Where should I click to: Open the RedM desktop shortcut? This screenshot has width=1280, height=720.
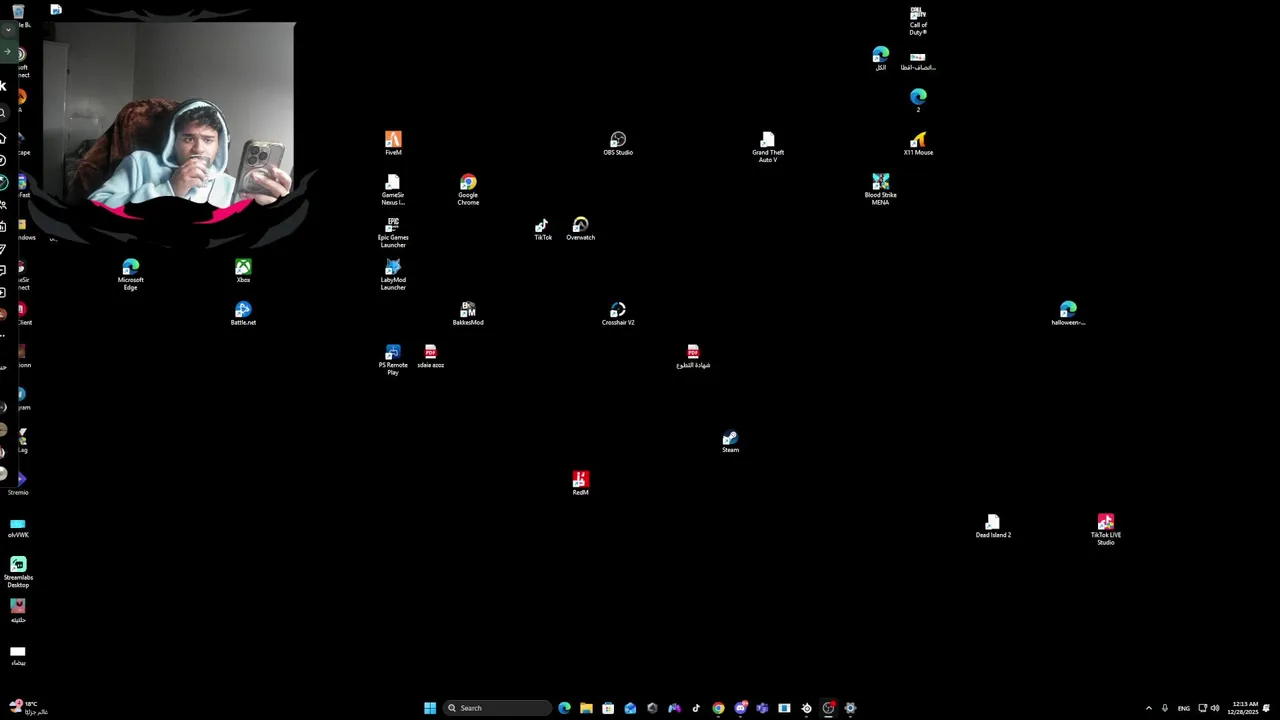[x=580, y=484]
